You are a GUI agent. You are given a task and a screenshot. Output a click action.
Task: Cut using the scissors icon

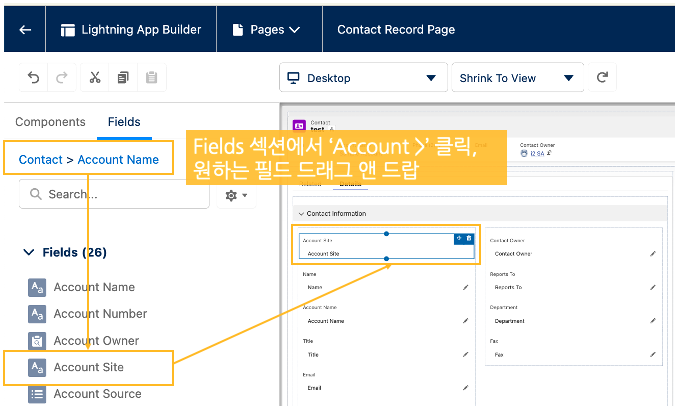click(94, 78)
